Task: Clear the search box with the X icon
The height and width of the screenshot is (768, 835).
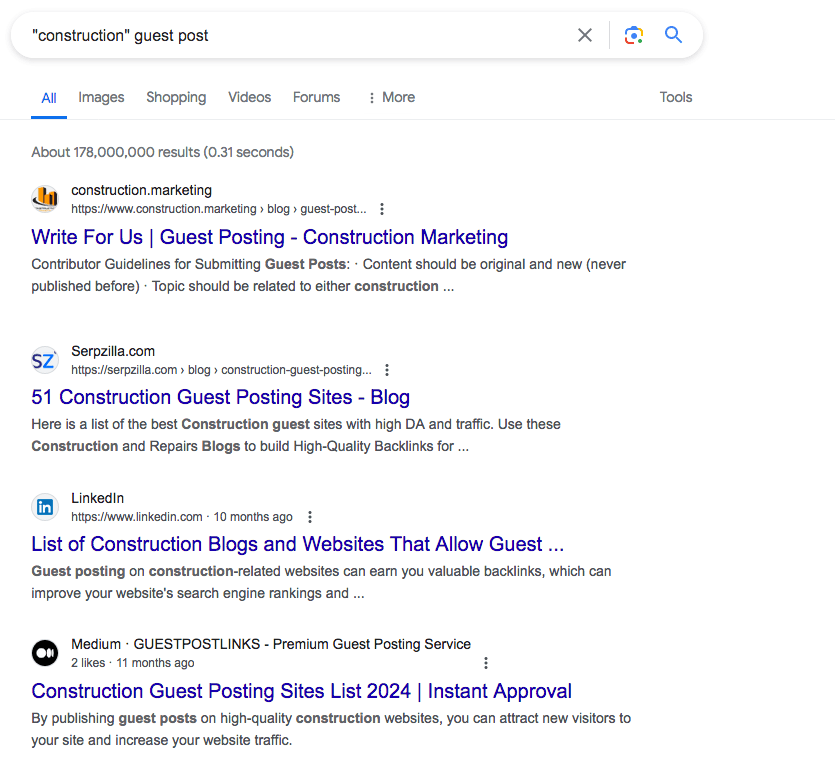Action: pos(585,36)
